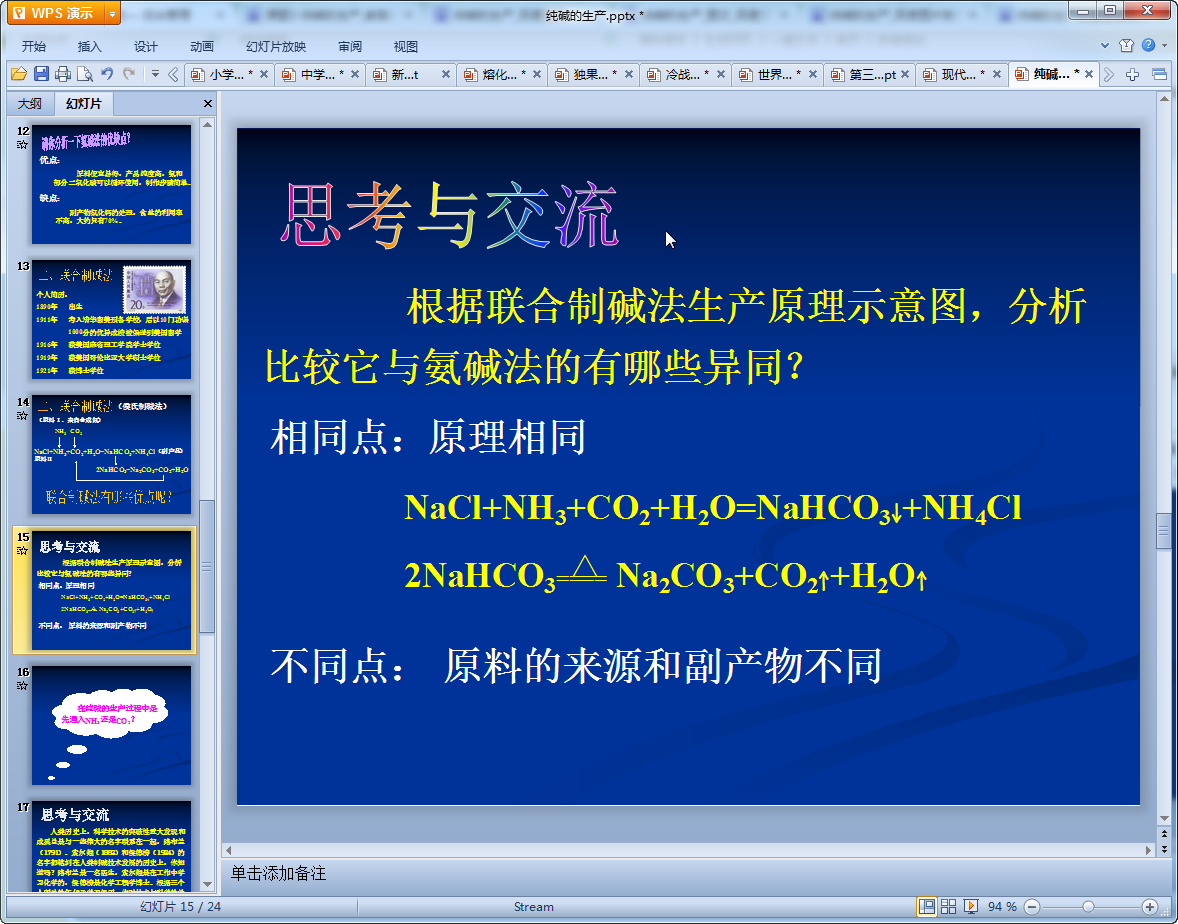Click the Undo arrow icon
Viewport: 1178px width, 924px height.
(107, 74)
